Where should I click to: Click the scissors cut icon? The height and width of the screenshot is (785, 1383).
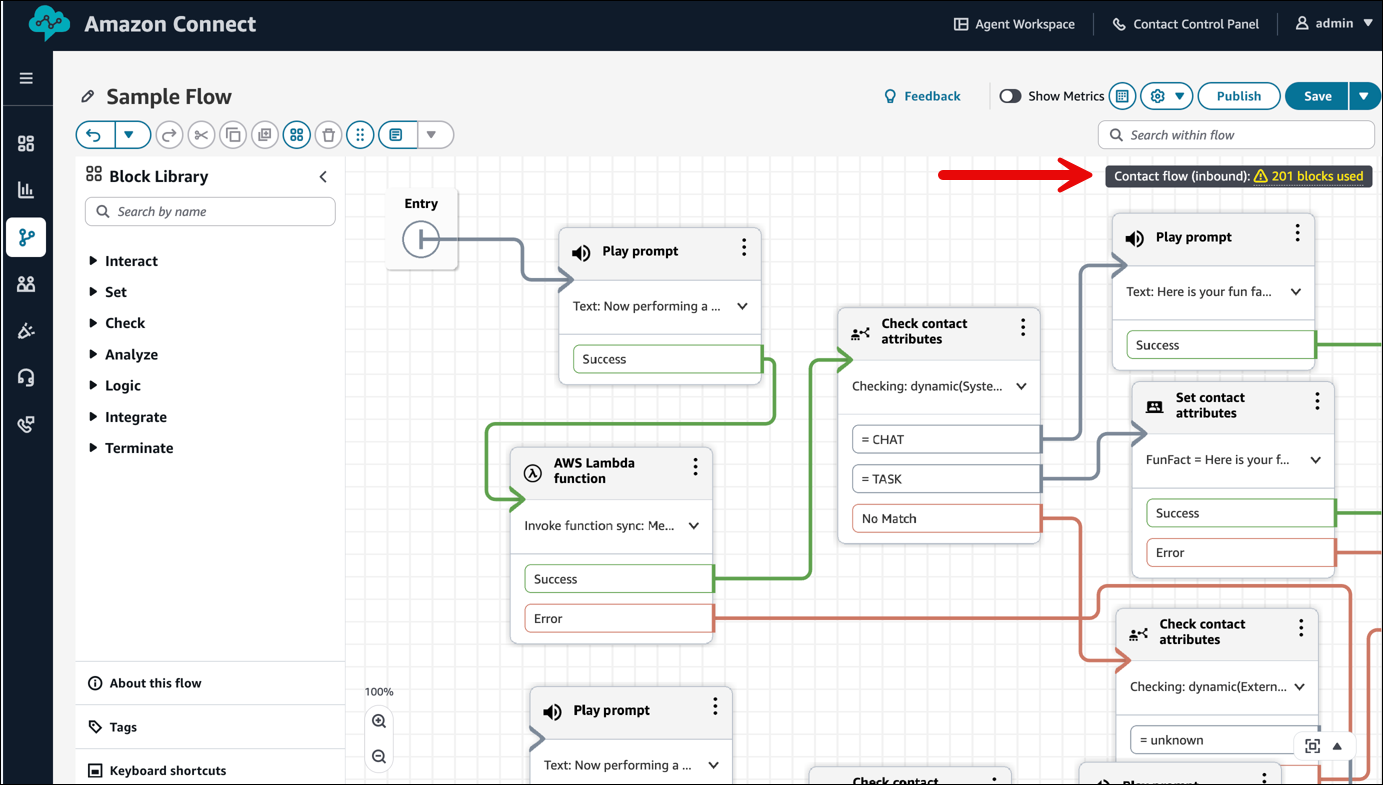(x=201, y=135)
